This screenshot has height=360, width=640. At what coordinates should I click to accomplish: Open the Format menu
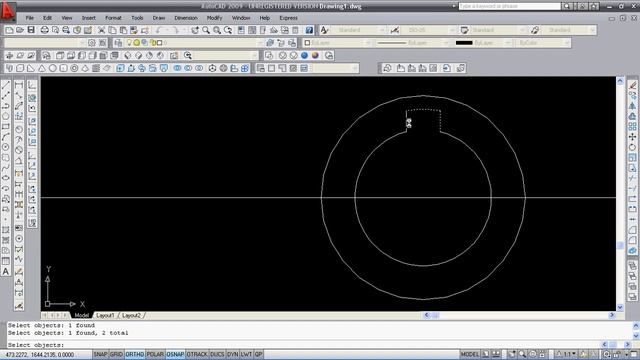[113, 18]
